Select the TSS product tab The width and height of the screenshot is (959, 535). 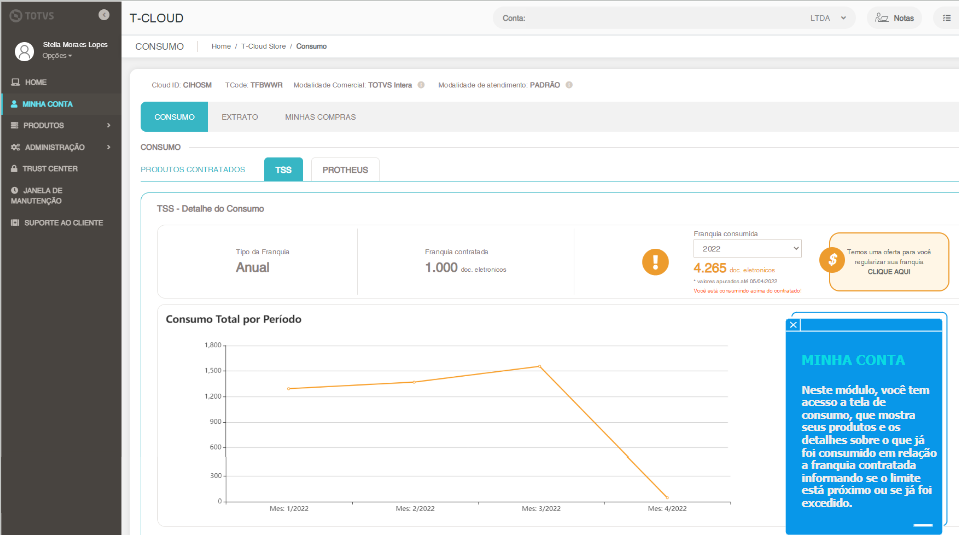283,169
